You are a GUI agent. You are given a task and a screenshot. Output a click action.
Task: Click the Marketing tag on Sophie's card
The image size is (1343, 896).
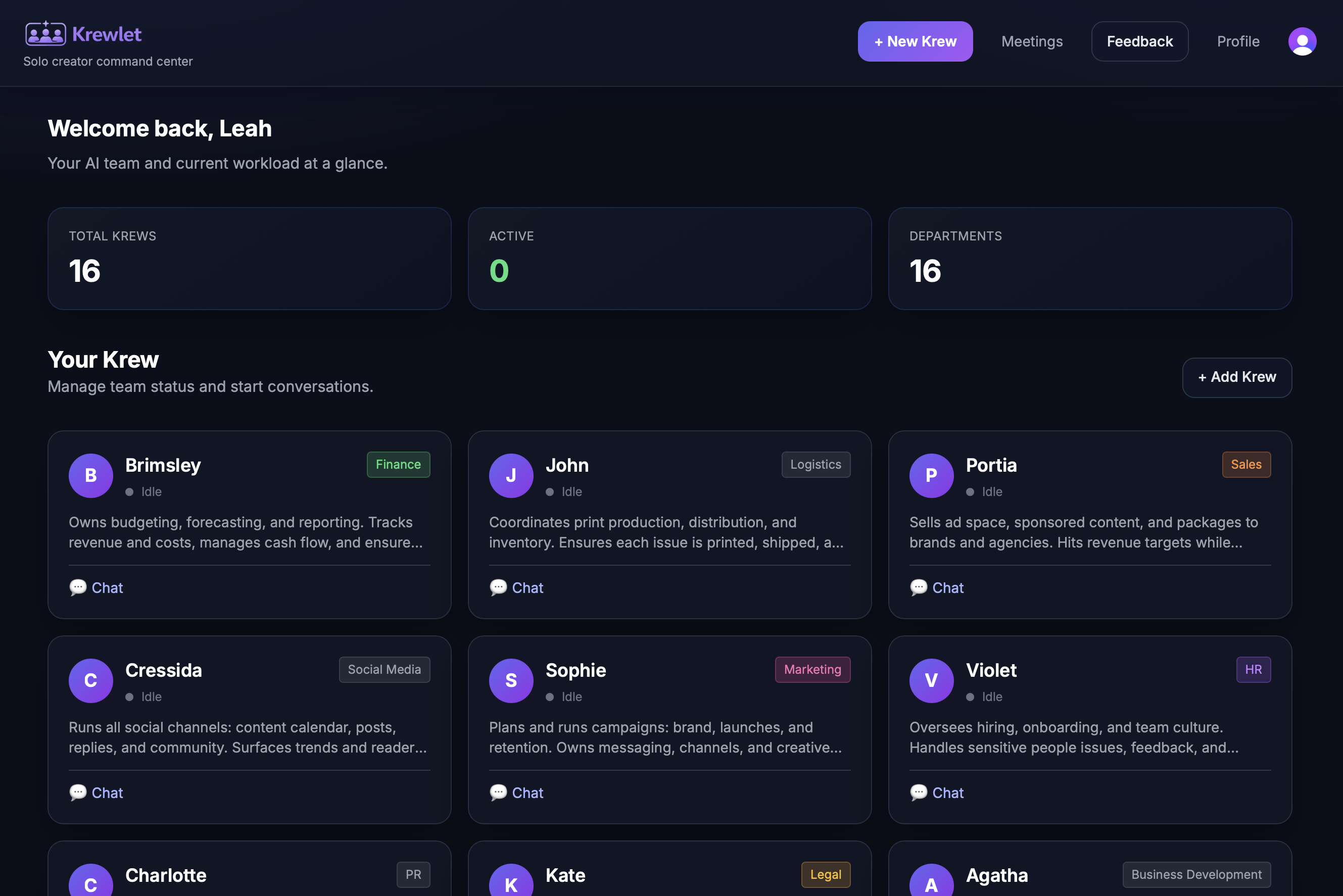(x=812, y=670)
